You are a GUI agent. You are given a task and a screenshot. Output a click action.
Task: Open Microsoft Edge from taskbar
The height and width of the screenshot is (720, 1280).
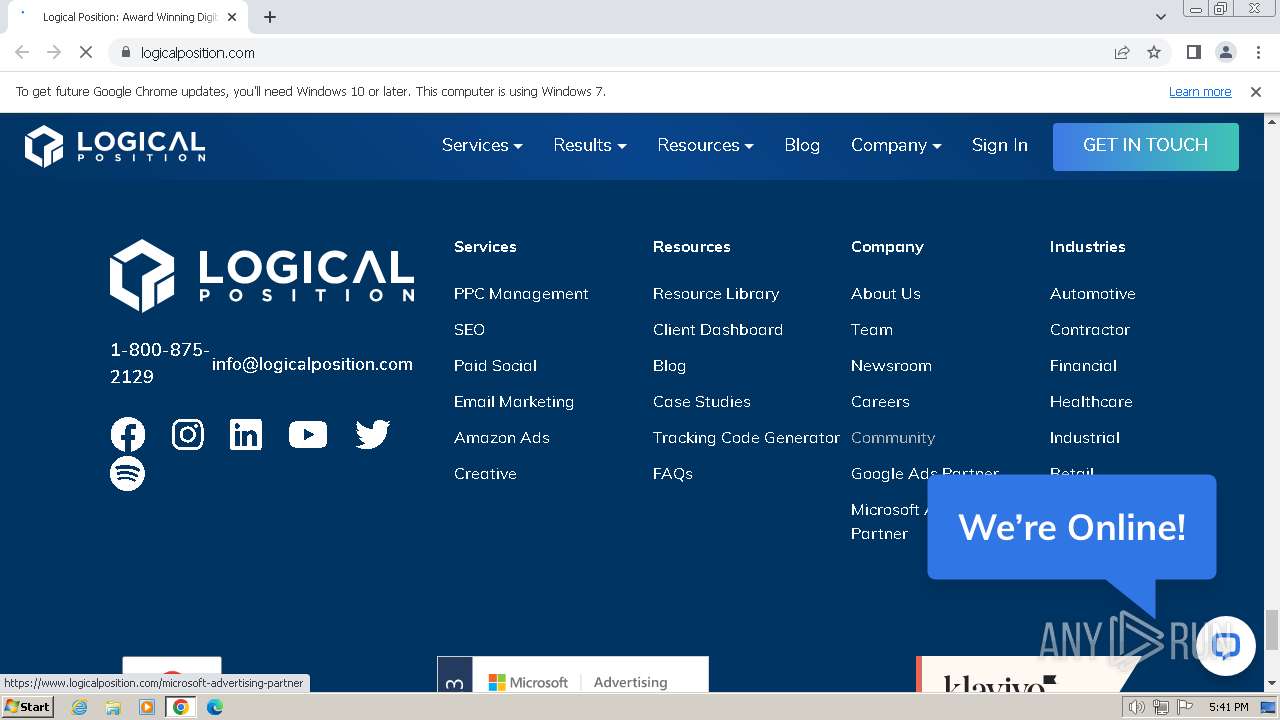coord(214,707)
